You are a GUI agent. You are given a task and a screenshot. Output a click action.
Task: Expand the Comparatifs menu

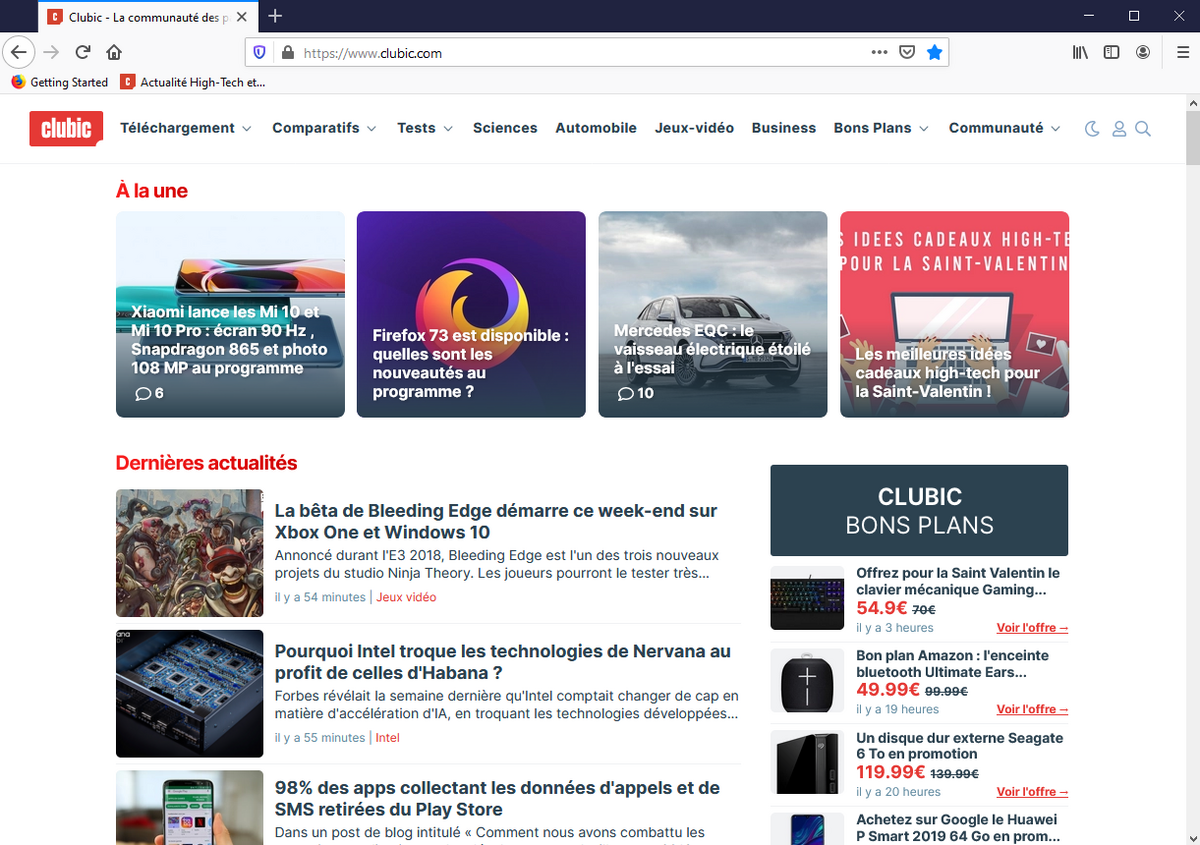pos(324,128)
